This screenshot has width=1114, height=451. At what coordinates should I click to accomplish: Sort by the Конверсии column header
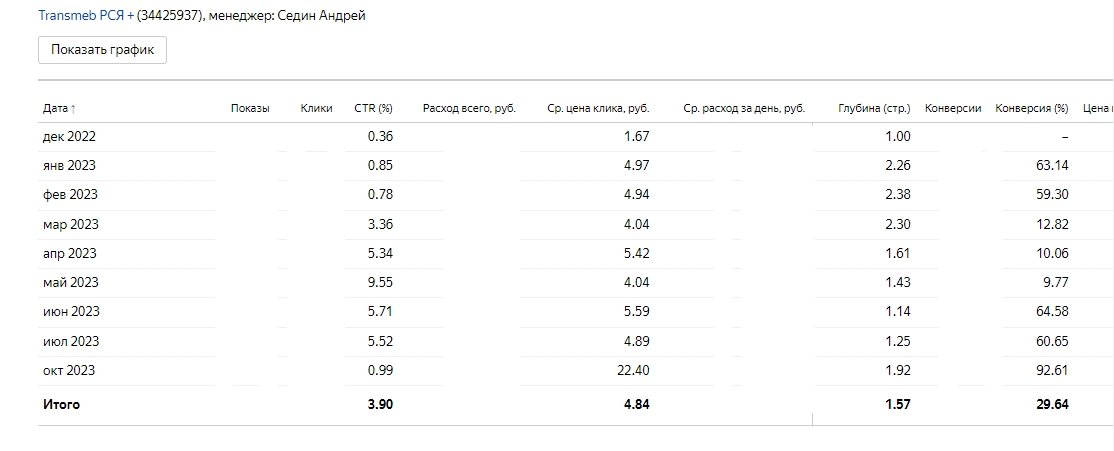[953, 108]
